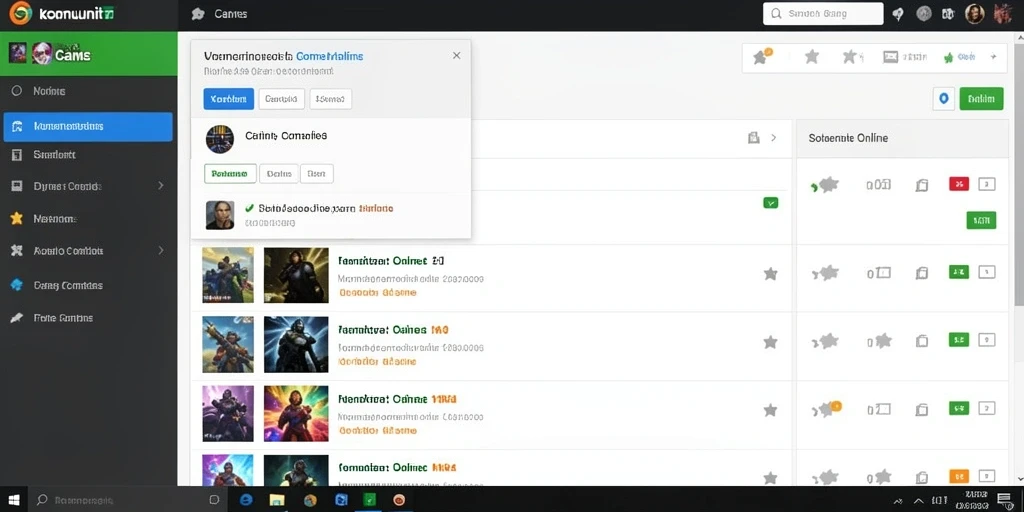
Task: Close the popup with the X button
Action: tap(456, 56)
